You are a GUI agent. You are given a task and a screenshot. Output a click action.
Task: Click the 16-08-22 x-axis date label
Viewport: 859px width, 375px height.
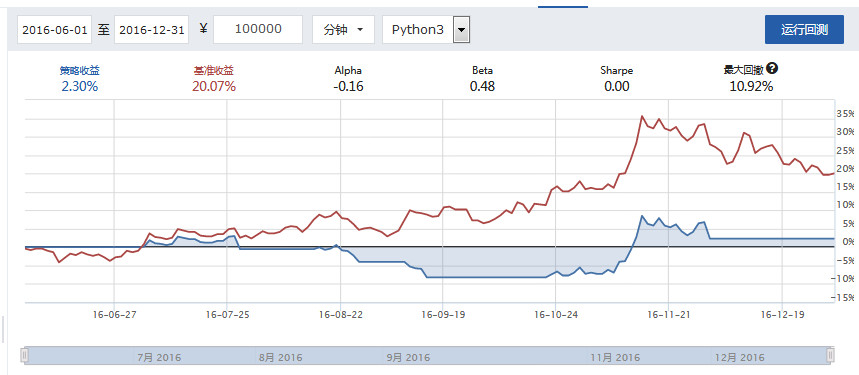340,315
